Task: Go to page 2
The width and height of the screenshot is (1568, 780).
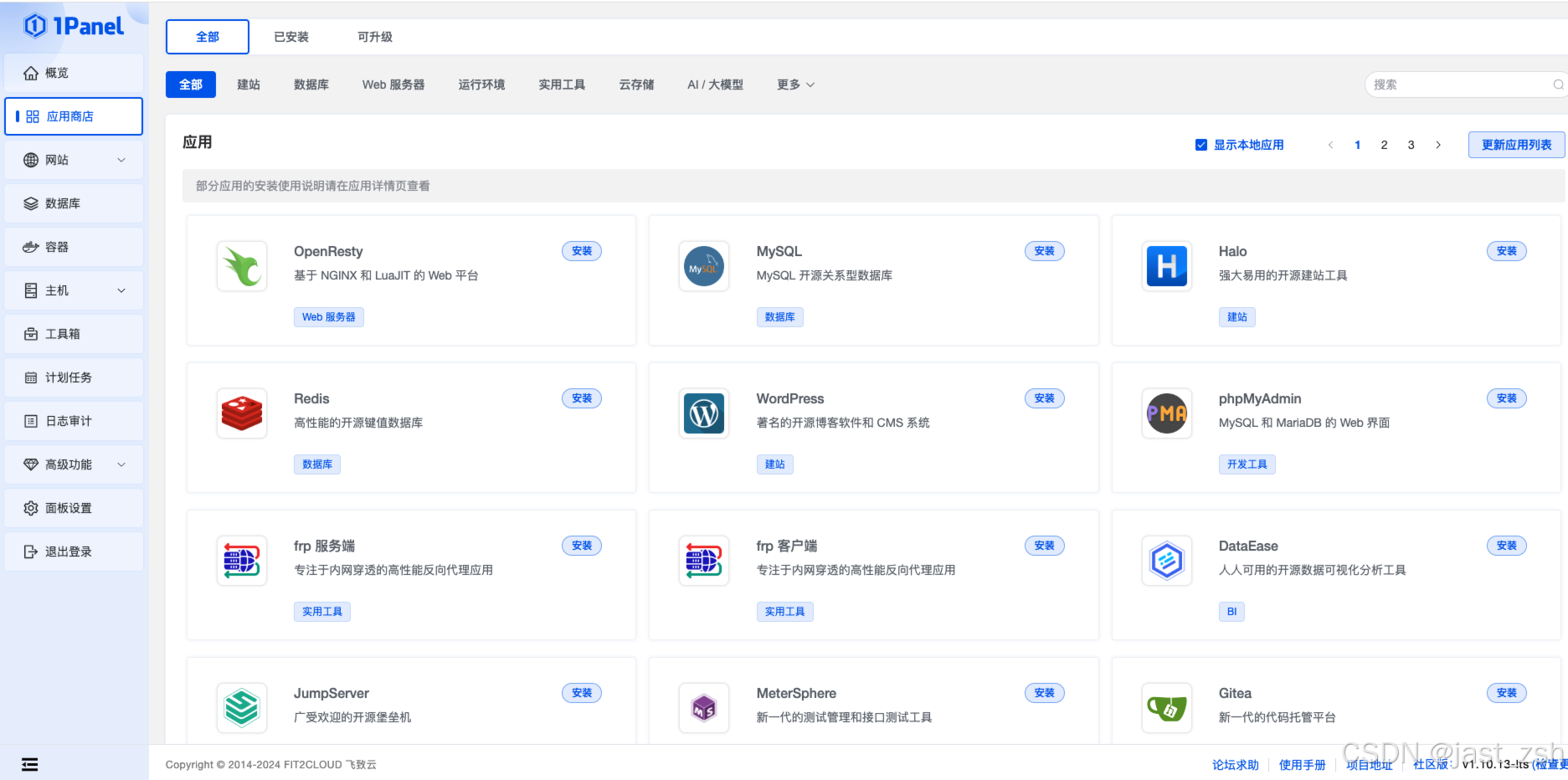Action: (1385, 145)
